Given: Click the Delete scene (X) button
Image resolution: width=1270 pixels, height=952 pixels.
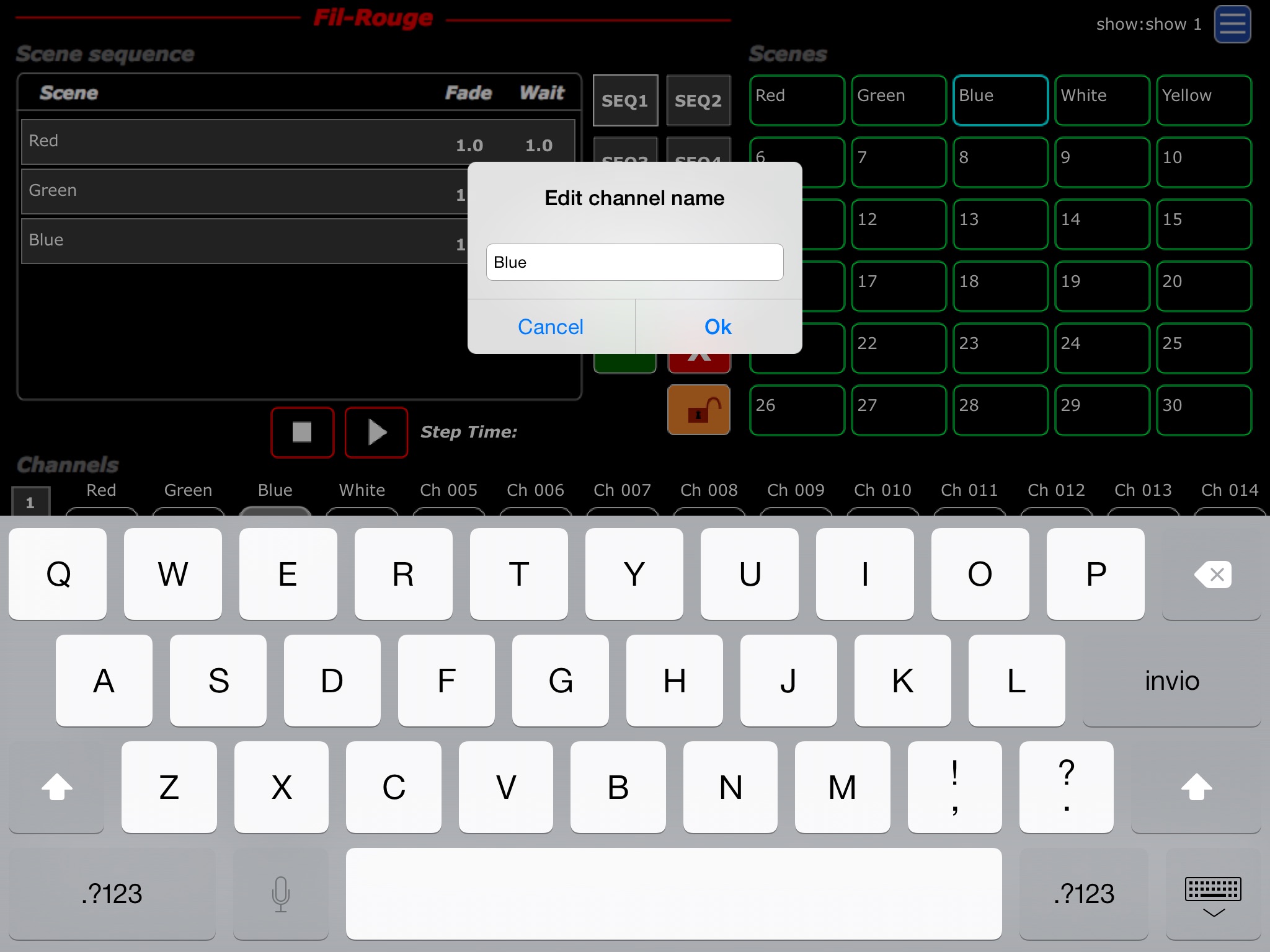Looking at the screenshot, I should [x=700, y=360].
